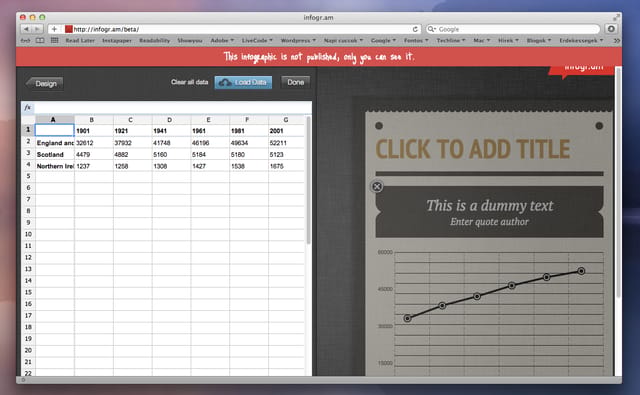This screenshot has width=640, height=395.
Task: Click the Clear all data link
Action: [189, 82]
